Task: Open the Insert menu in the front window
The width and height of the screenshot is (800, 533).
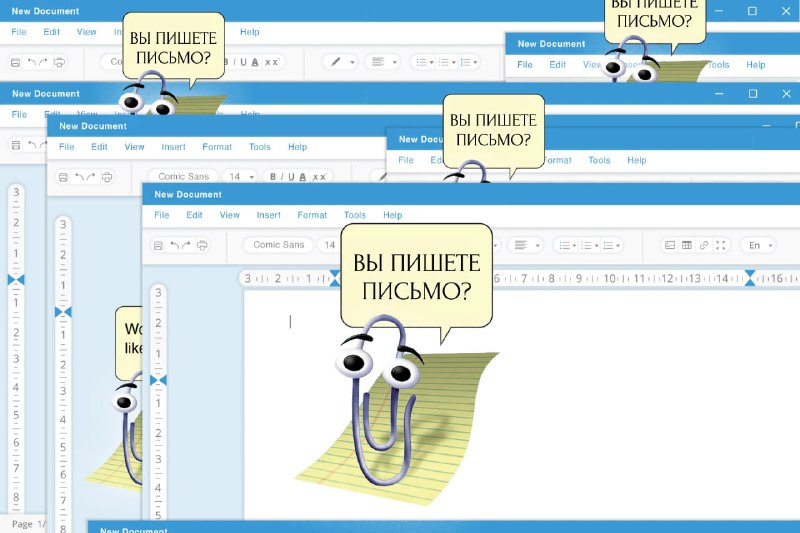Action: pos(268,215)
